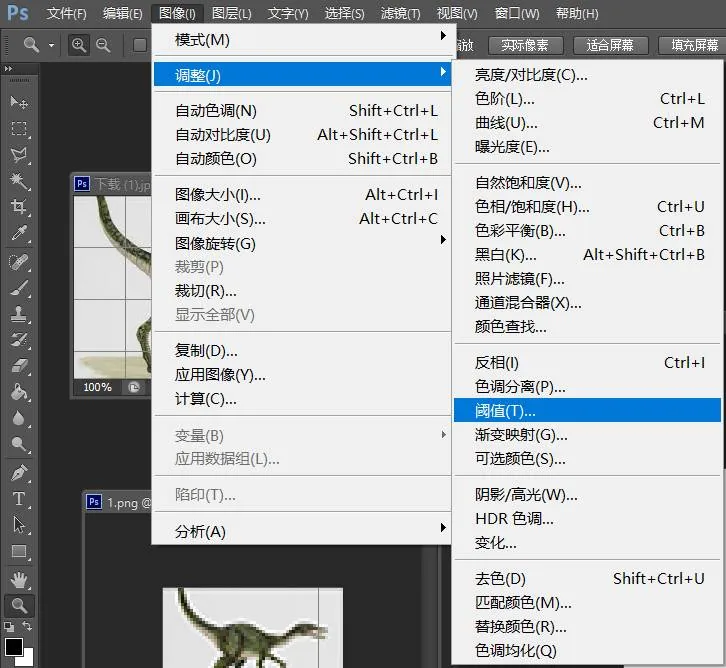Select the Eyedropper tool

click(19, 233)
